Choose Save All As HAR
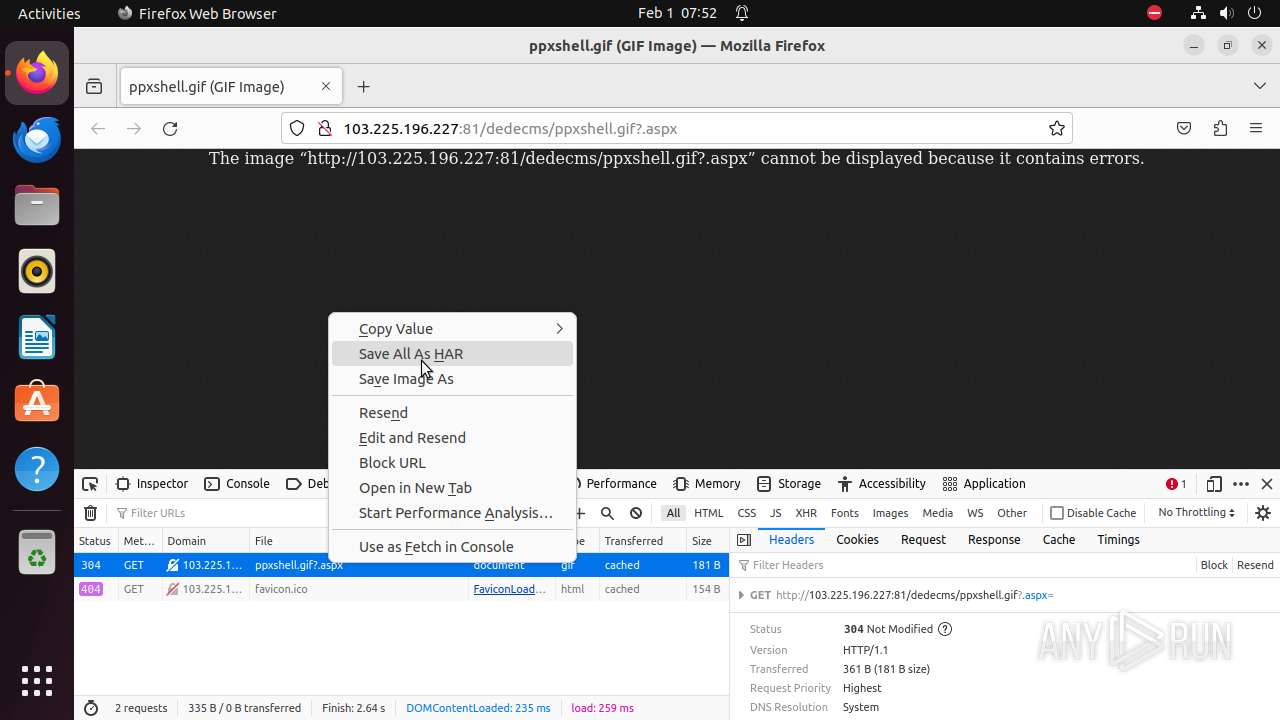1280x720 pixels. (452, 354)
